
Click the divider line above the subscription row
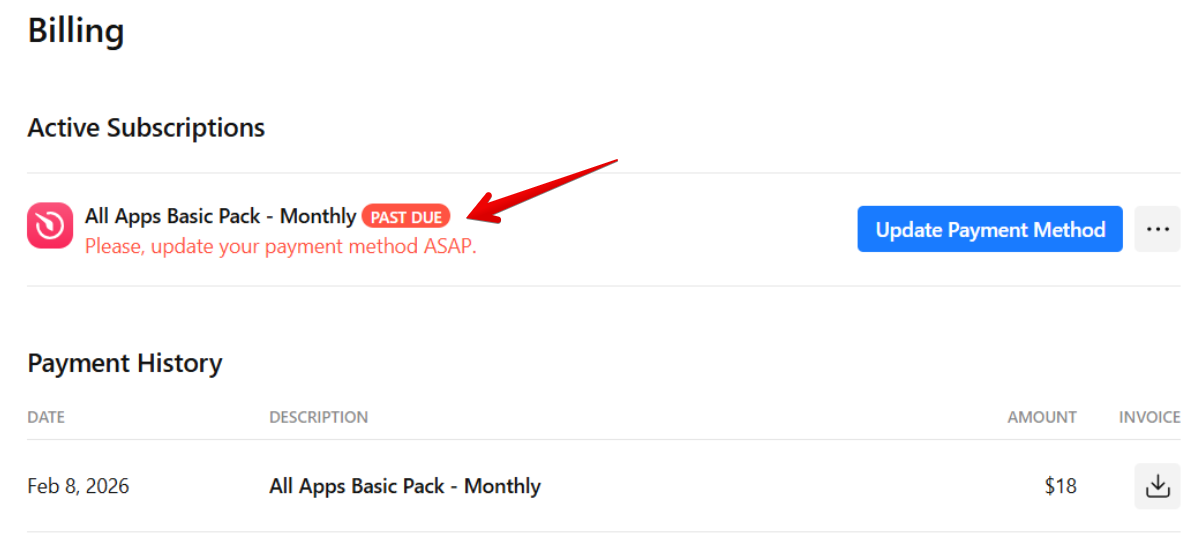coord(602,173)
